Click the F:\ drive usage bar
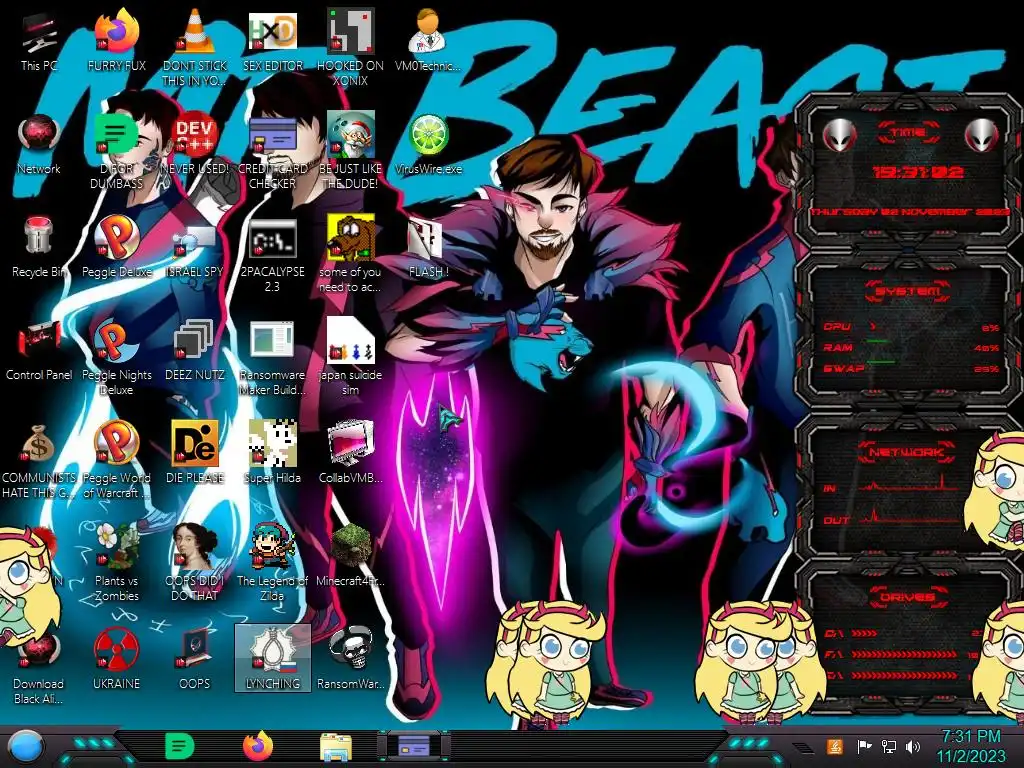This screenshot has height=768, width=1024. (905, 654)
